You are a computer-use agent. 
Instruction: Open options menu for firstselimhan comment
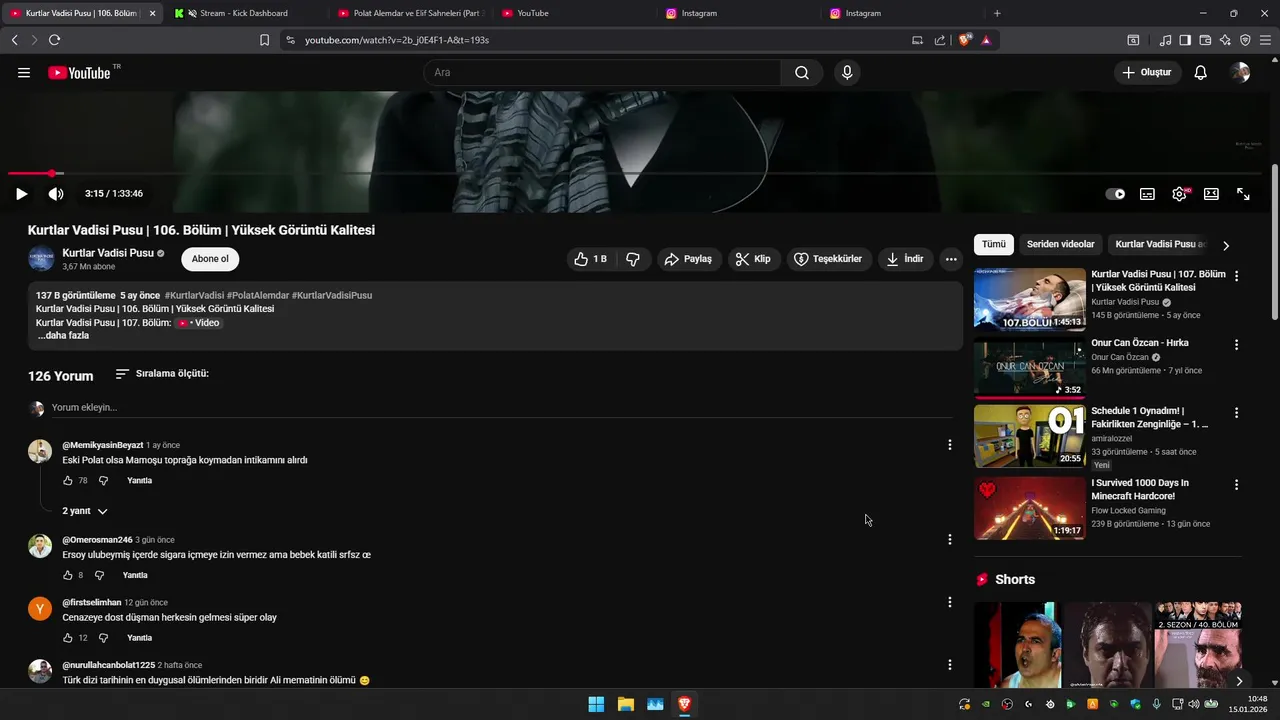(950, 602)
